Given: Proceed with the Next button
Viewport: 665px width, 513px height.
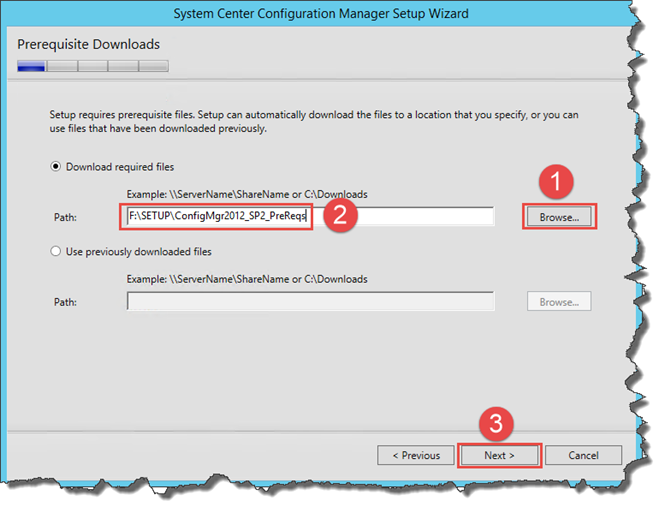Looking at the screenshot, I should click(499, 455).
